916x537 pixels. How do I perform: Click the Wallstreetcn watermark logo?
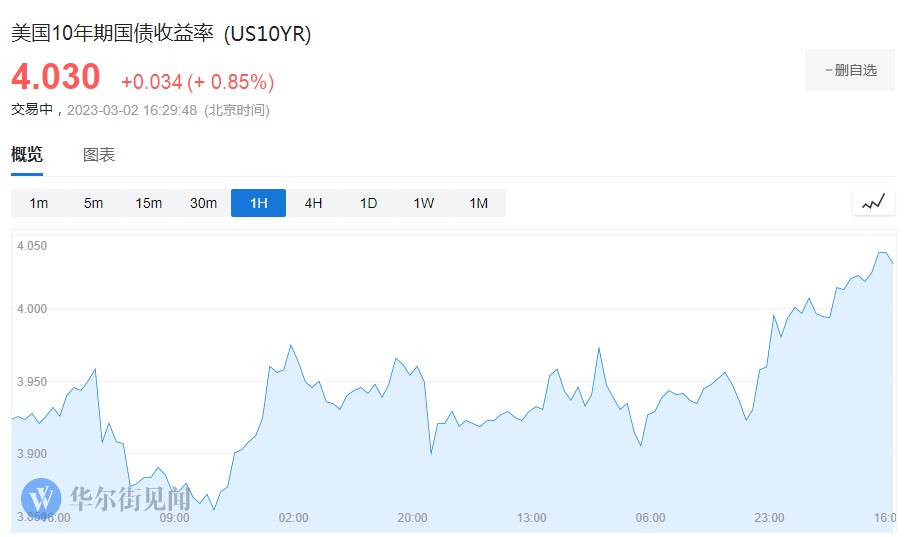(42, 497)
